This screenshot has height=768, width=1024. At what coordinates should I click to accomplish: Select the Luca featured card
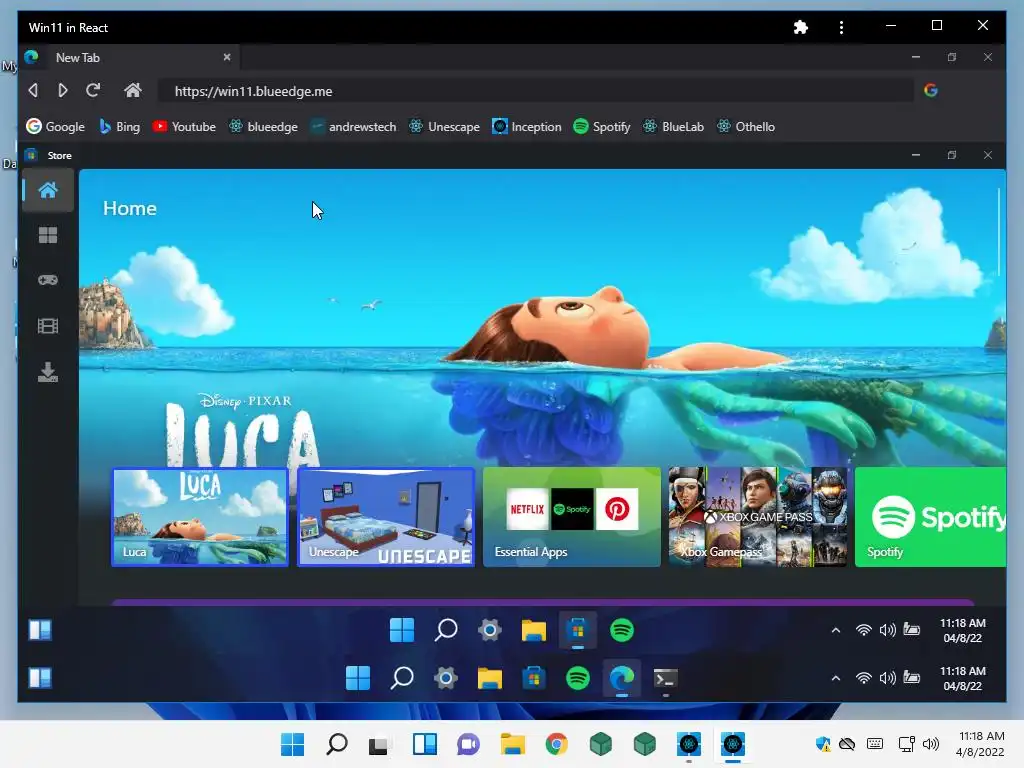point(200,517)
